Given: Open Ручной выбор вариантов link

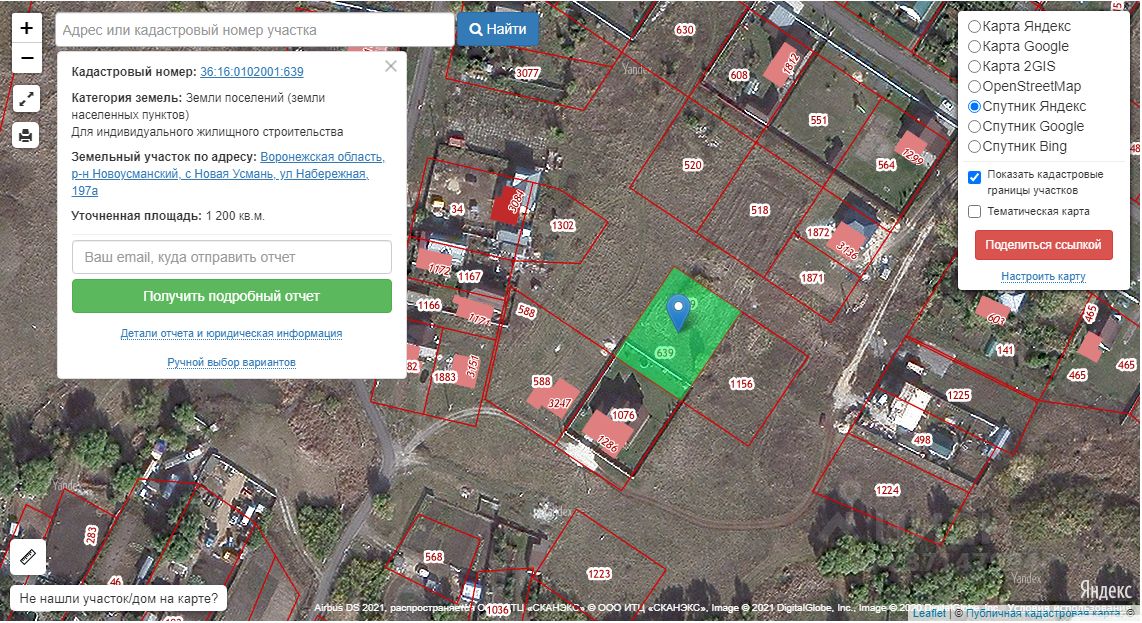Looking at the screenshot, I should [232, 362].
